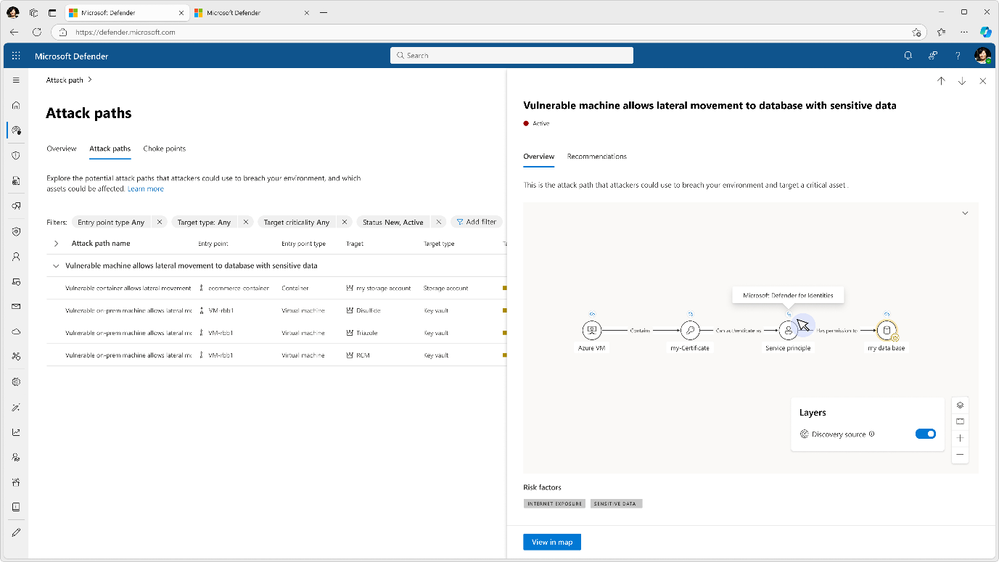Click Discovery source info icon
The image size is (999, 562).
pyautogui.click(x=872, y=434)
